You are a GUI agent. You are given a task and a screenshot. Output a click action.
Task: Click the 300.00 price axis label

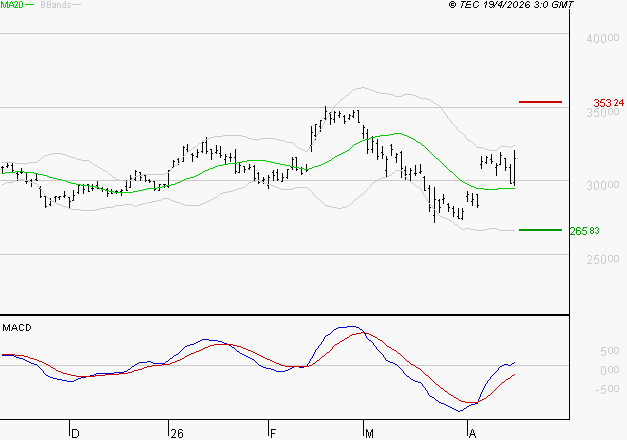[603, 186]
